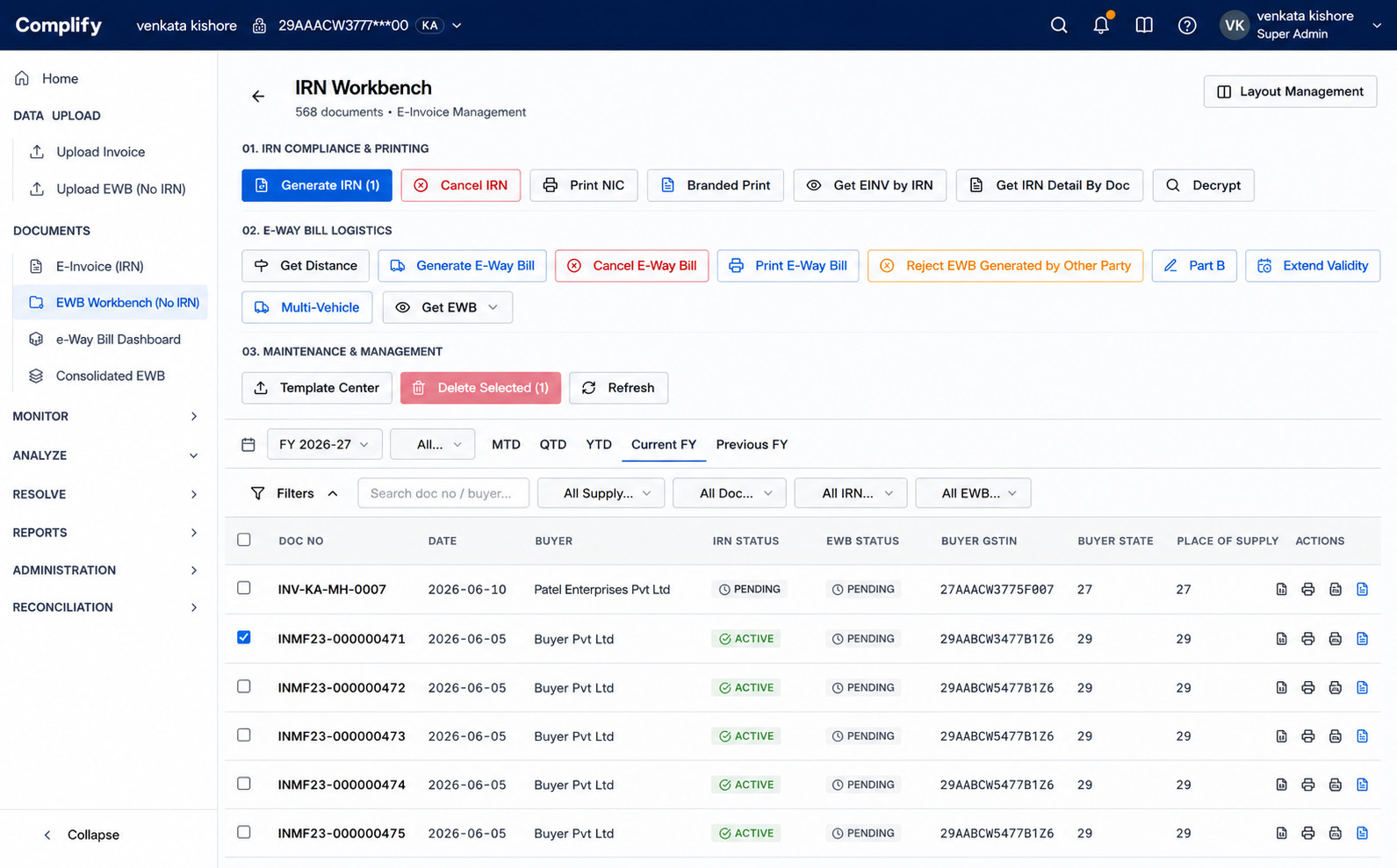Screen dimensions: 1397x868
Task: Expand the REPORTS sidebar section
Action: 105,533
